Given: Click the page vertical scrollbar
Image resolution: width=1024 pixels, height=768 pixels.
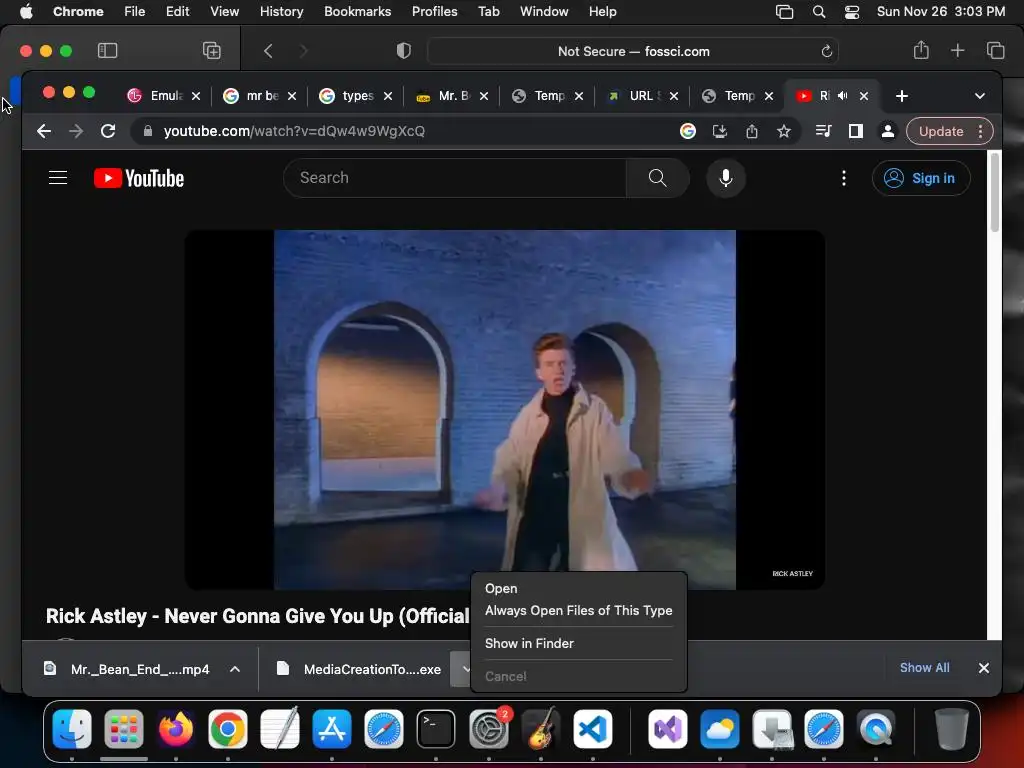Looking at the screenshot, I should [995, 192].
